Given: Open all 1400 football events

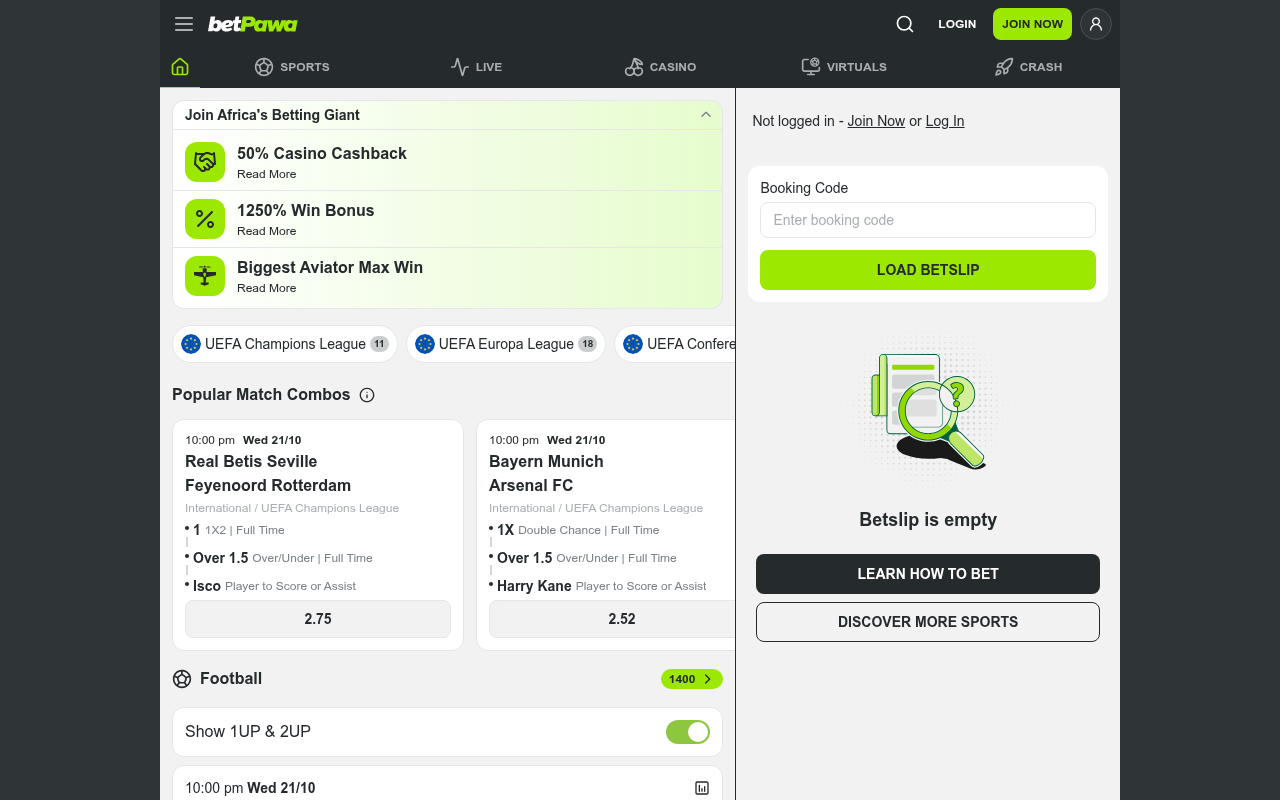Looking at the screenshot, I should point(692,679).
